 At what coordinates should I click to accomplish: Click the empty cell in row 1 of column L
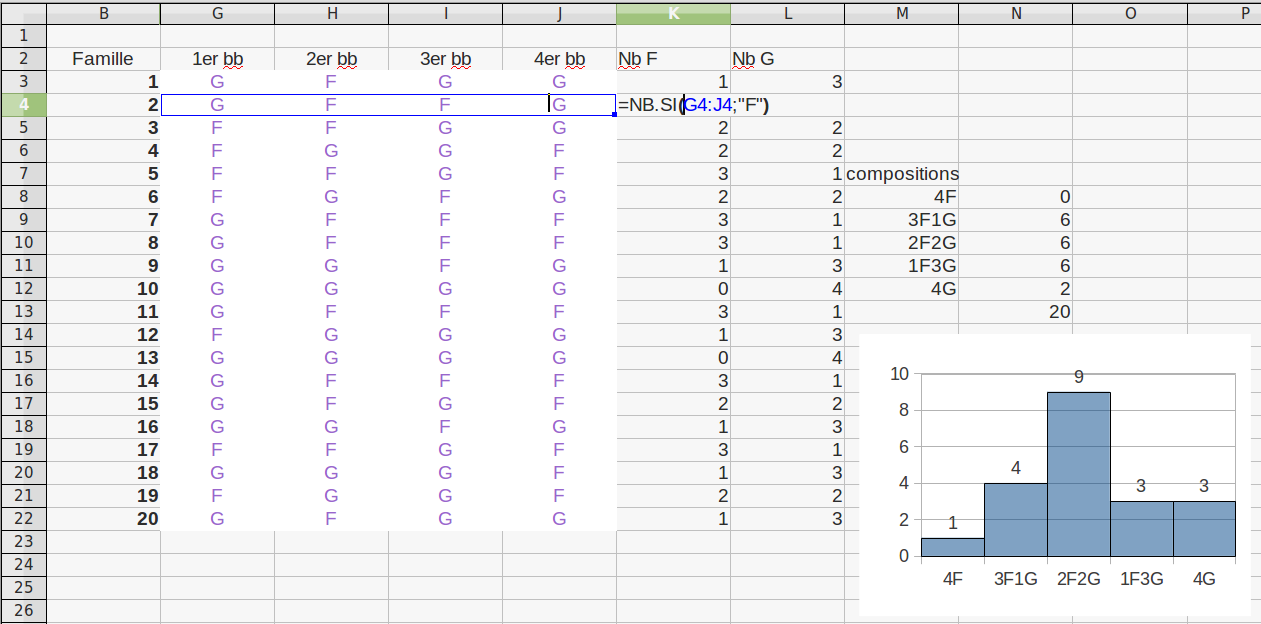click(786, 35)
